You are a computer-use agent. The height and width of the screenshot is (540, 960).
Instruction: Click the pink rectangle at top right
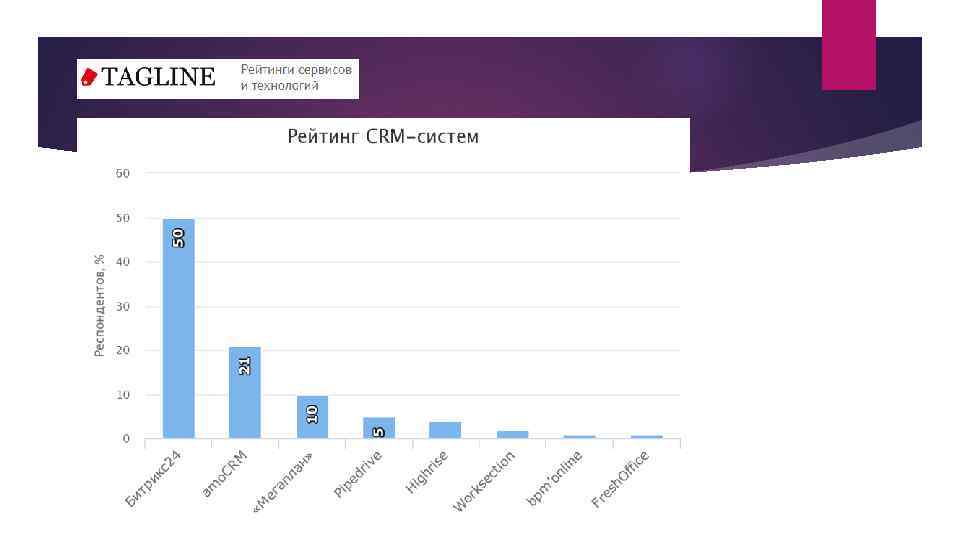(x=848, y=45)
